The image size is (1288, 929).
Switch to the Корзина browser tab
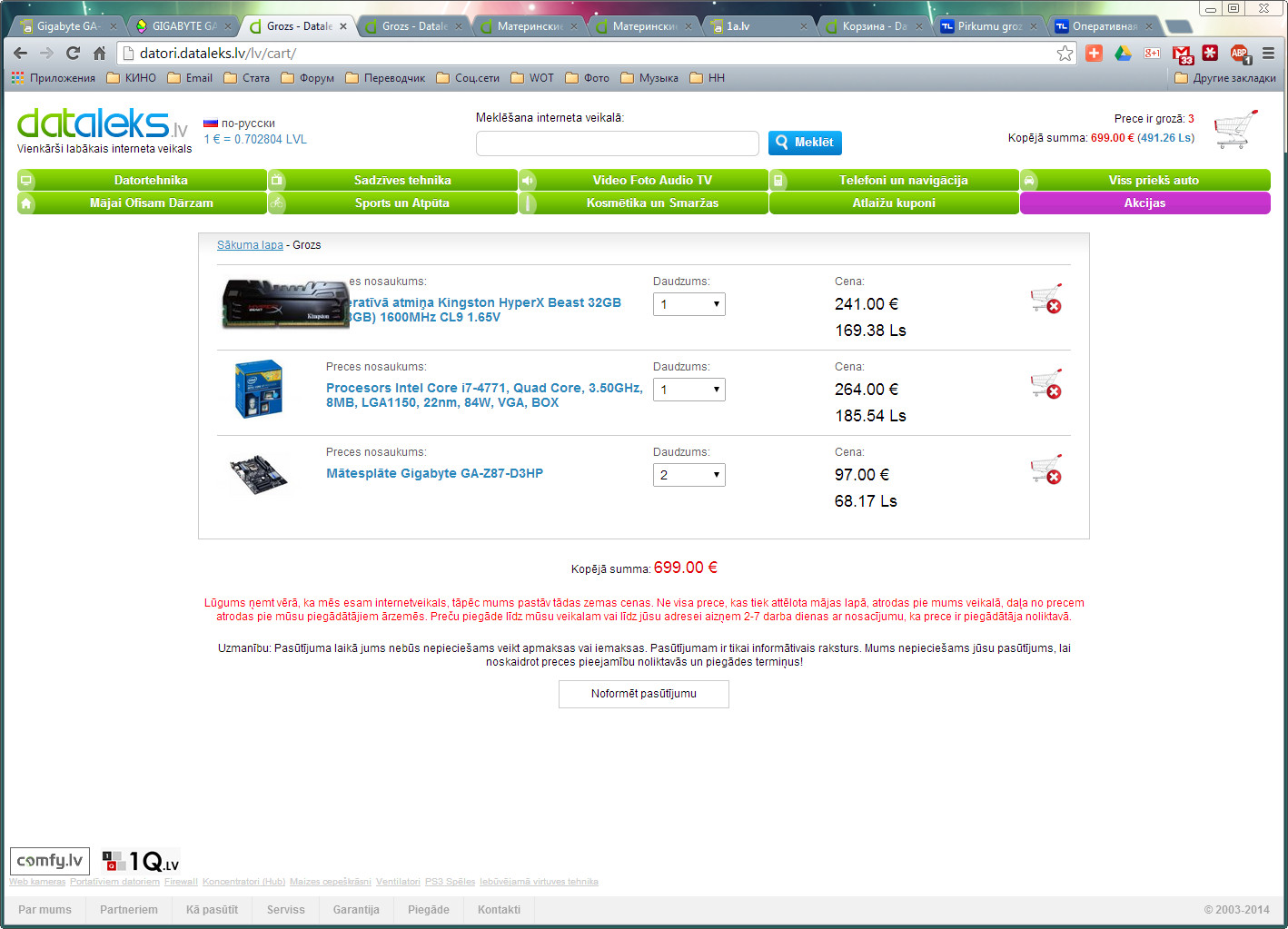pyautogui.click(x=871, y=26)
